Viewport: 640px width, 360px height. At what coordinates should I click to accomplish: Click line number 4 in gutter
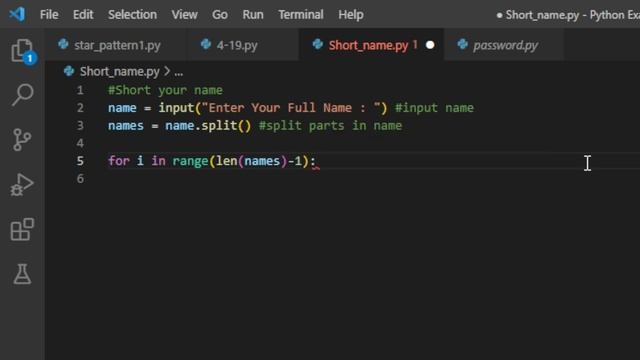(80, 143)
